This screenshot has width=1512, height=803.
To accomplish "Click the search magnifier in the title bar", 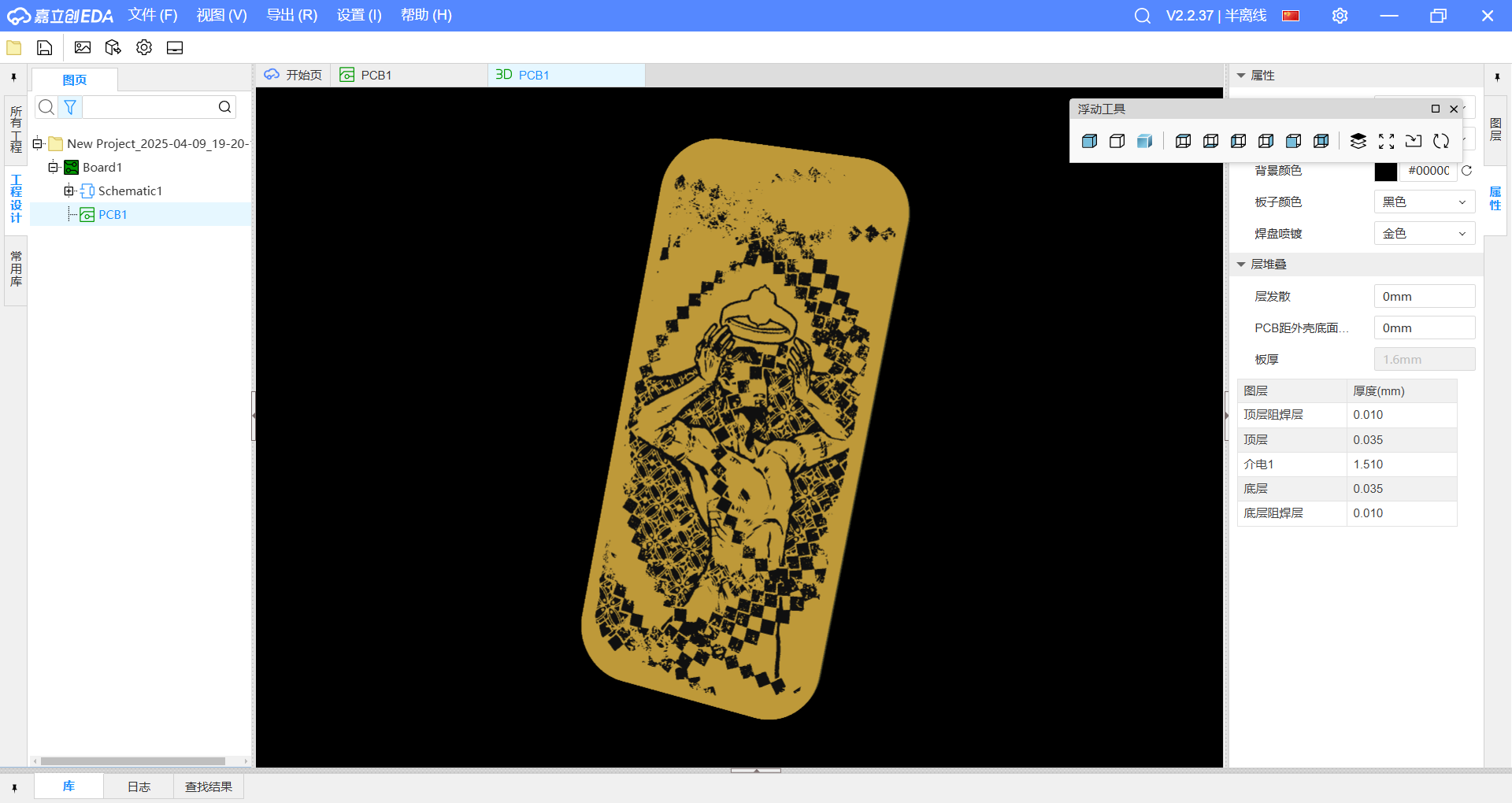I will point(1143,16).
